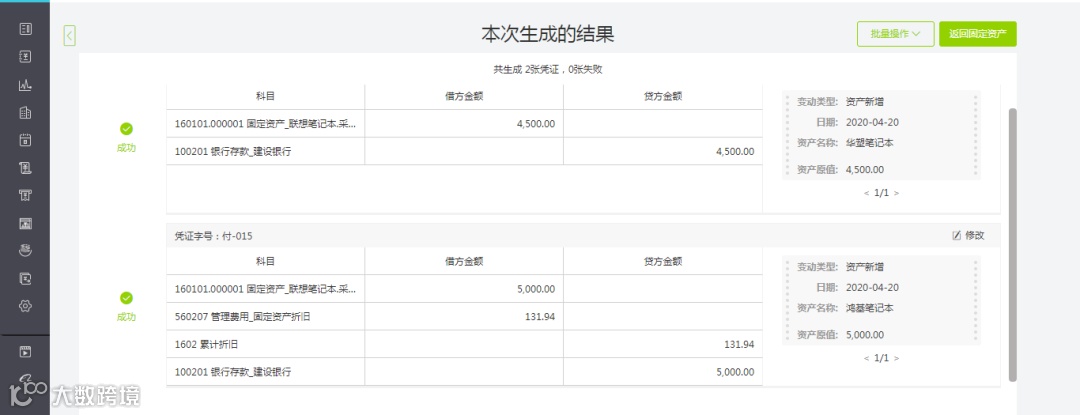Screen dimensions: 1080x415
Task: Open the calendar sidebar icon
Action: [25, 140]
